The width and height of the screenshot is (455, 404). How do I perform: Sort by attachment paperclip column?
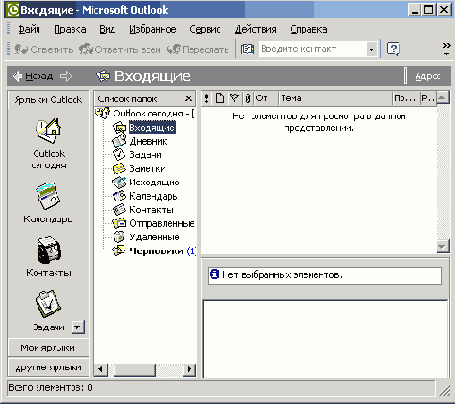click(248, 98)
